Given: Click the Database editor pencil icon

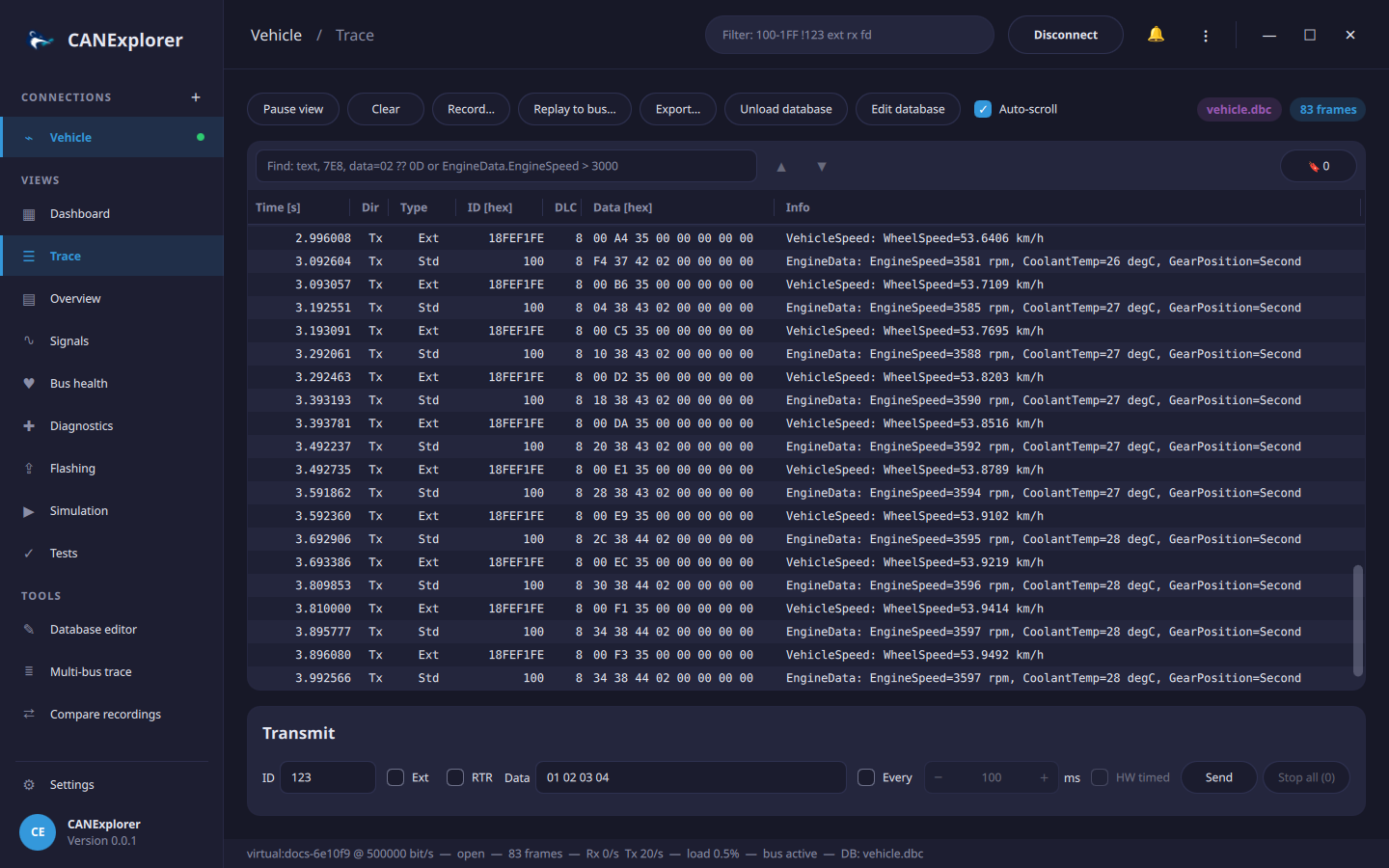Looking at the screenshot, I should pyautogui.click(x=29, y=630).
